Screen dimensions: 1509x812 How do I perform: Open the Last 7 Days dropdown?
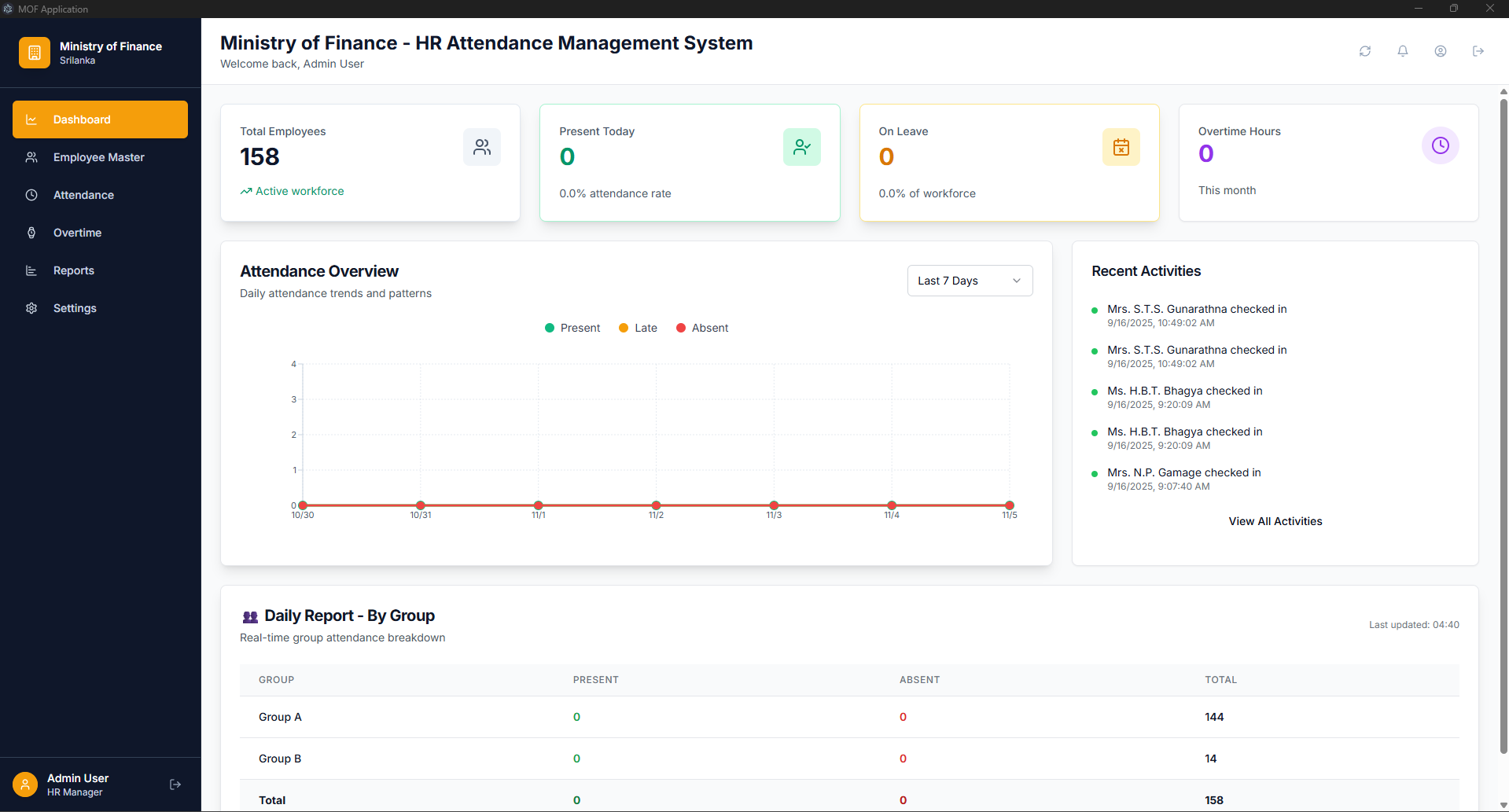click(970, 280)
